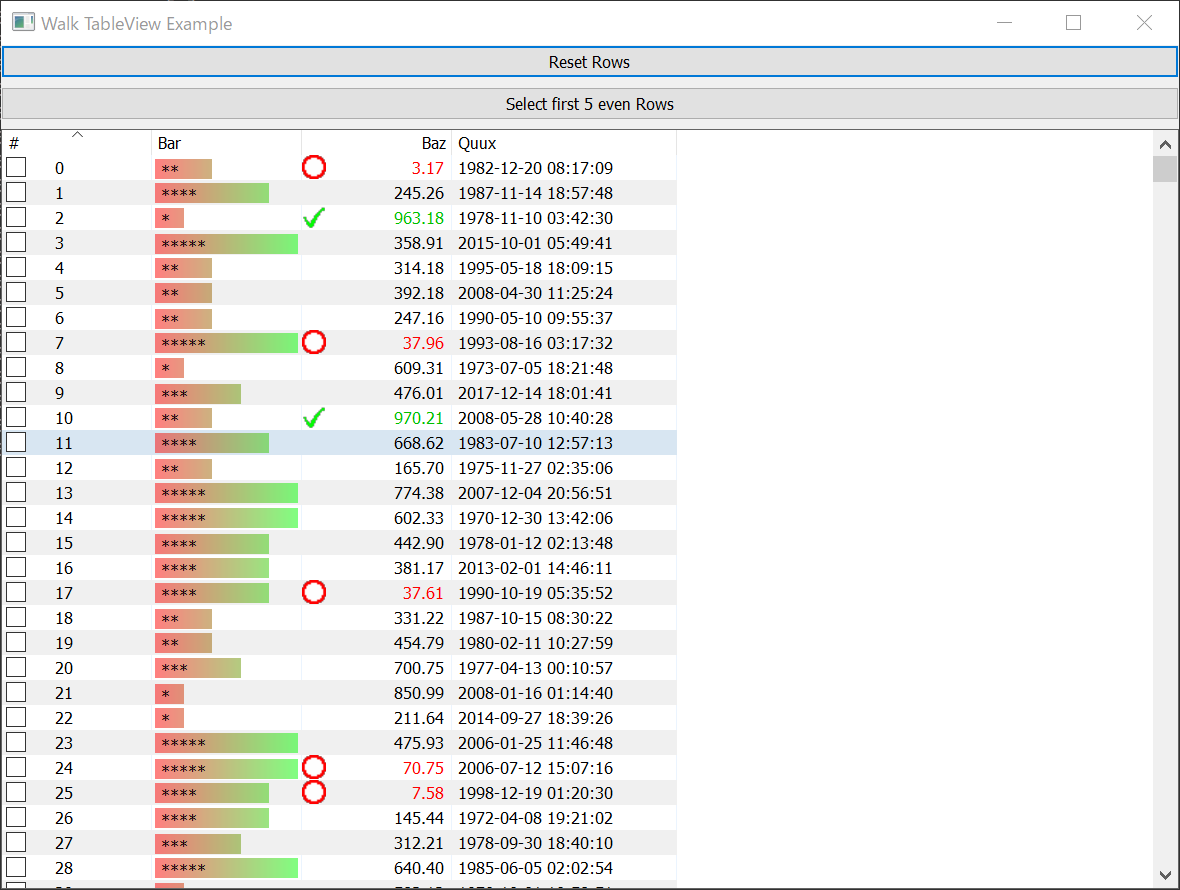Click the three-star bar in row 20
The width and height of the screenshot is (1180, 890).
coord(198,667)
